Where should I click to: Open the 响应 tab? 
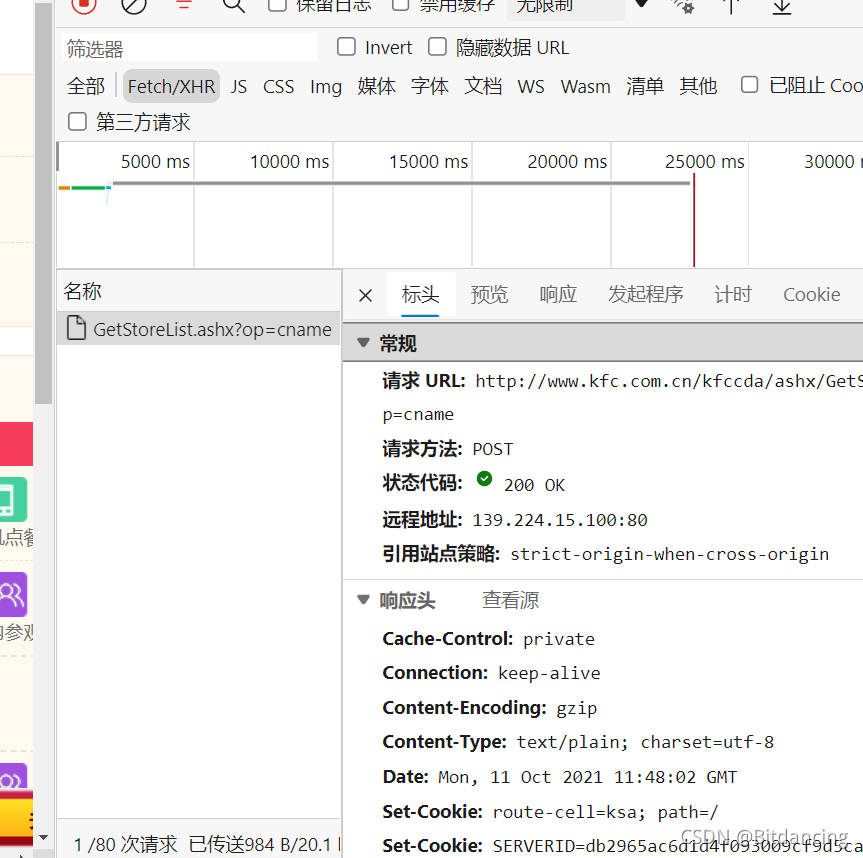pos(558,294)
